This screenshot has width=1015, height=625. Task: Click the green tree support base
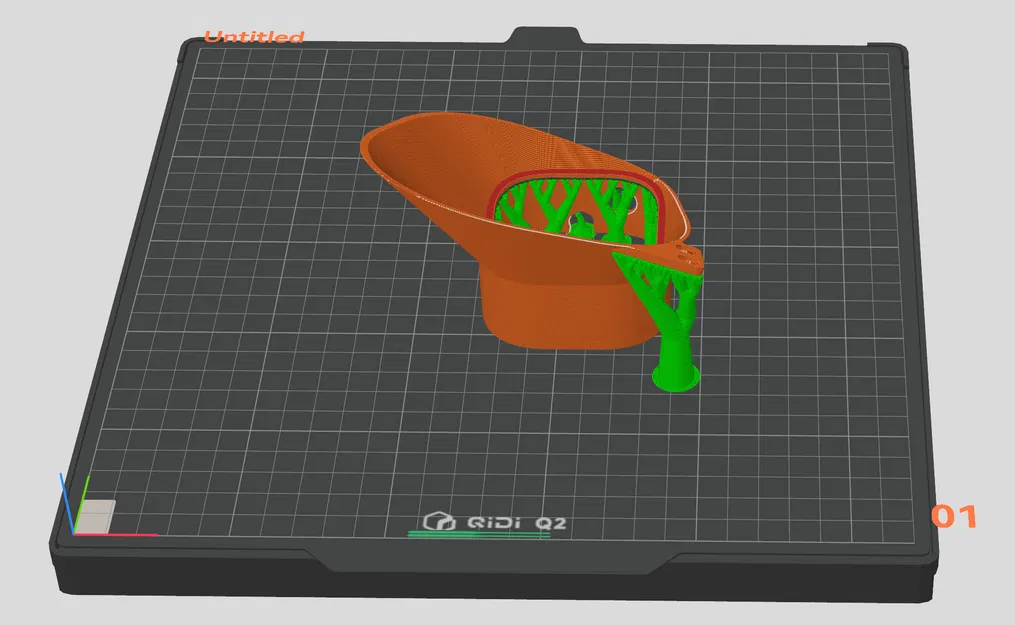(x=676, y=377)
